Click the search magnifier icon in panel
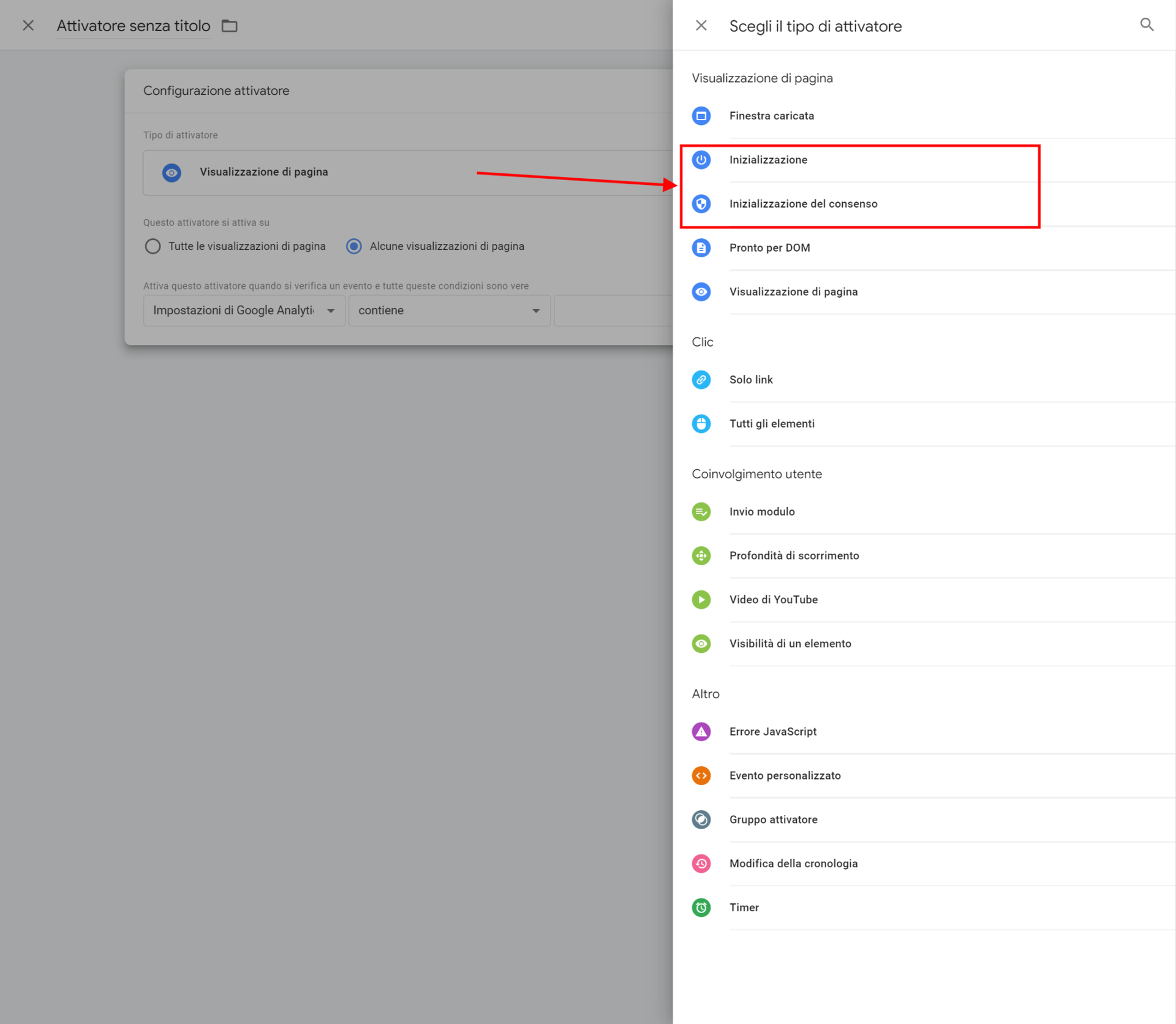This screenshot has width=1176, height=1024. pos(1147,24)
